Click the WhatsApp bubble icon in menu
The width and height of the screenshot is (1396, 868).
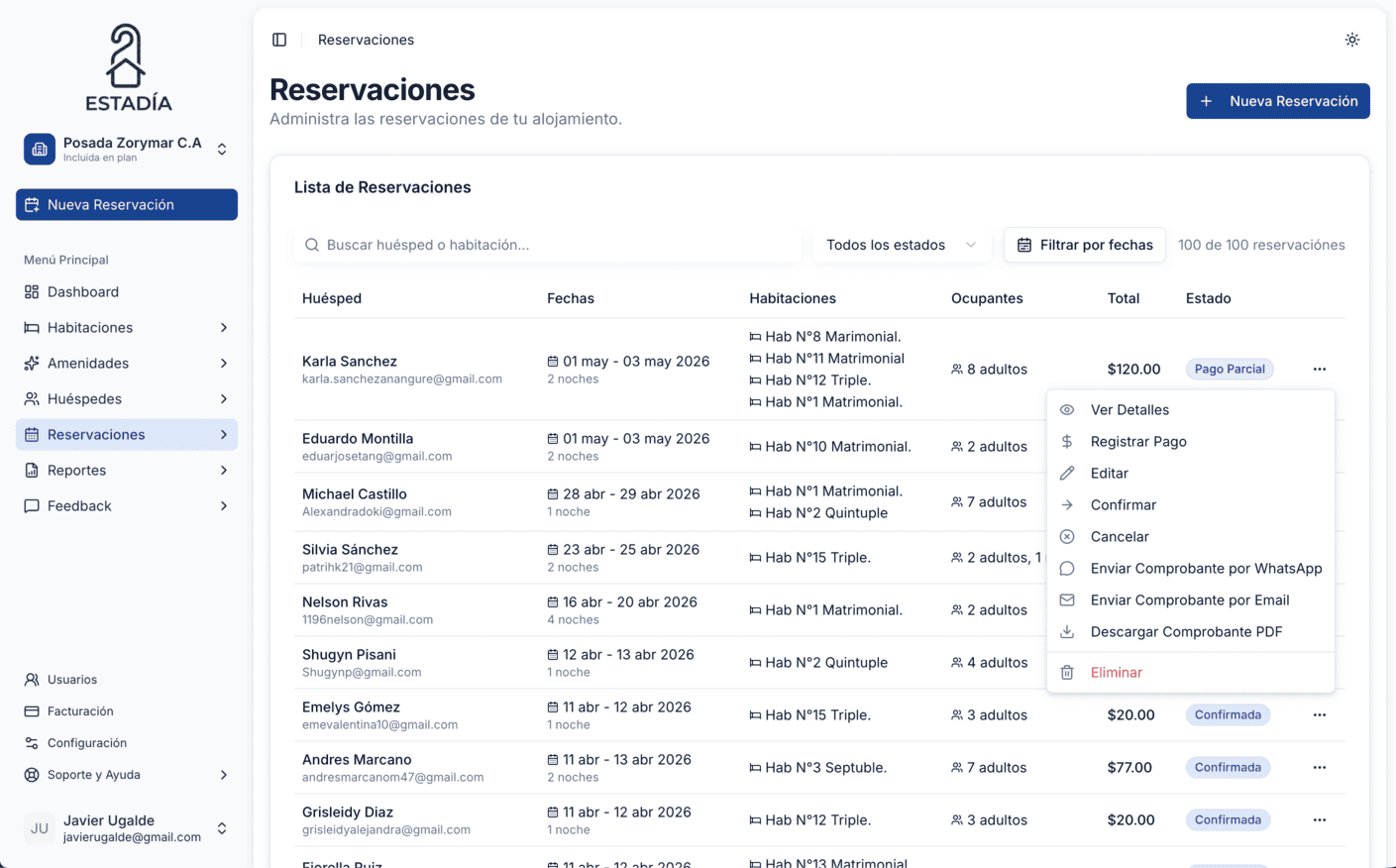click(1067, 569)
